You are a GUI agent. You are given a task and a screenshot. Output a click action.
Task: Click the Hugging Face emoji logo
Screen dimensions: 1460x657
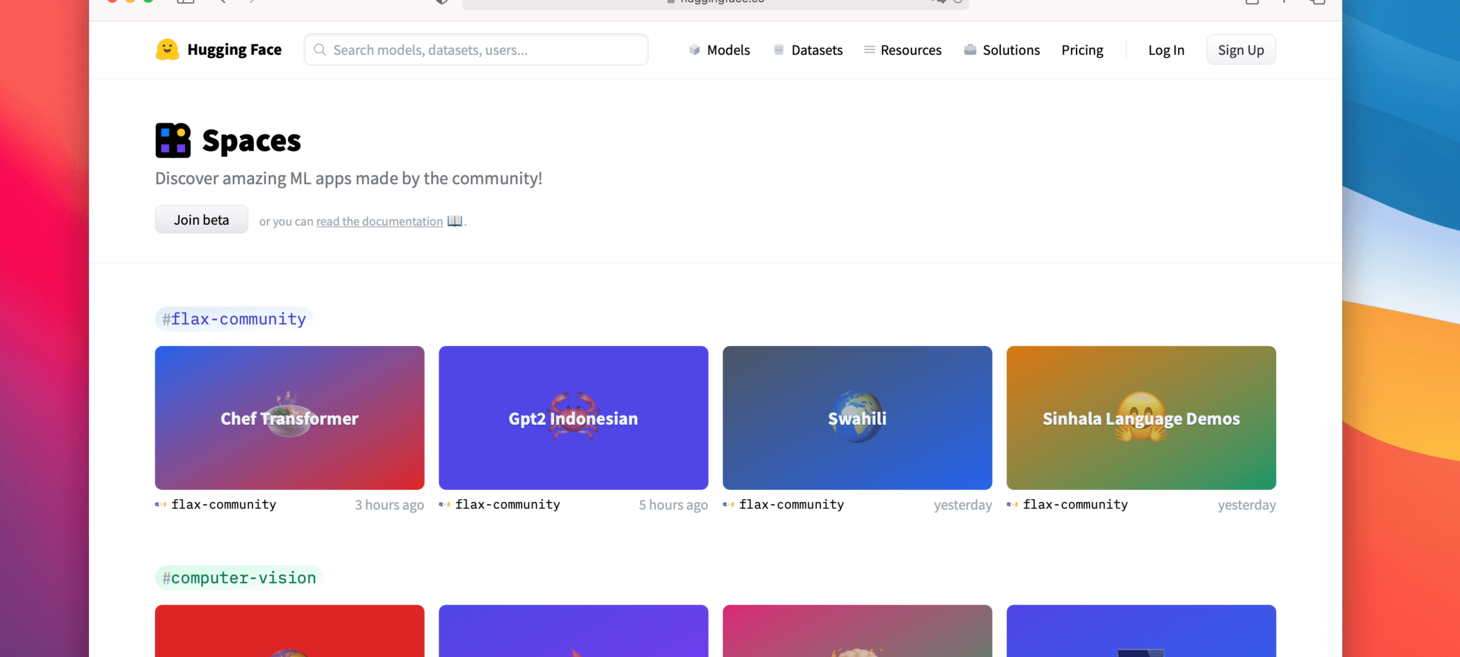[x=167, y=49]
